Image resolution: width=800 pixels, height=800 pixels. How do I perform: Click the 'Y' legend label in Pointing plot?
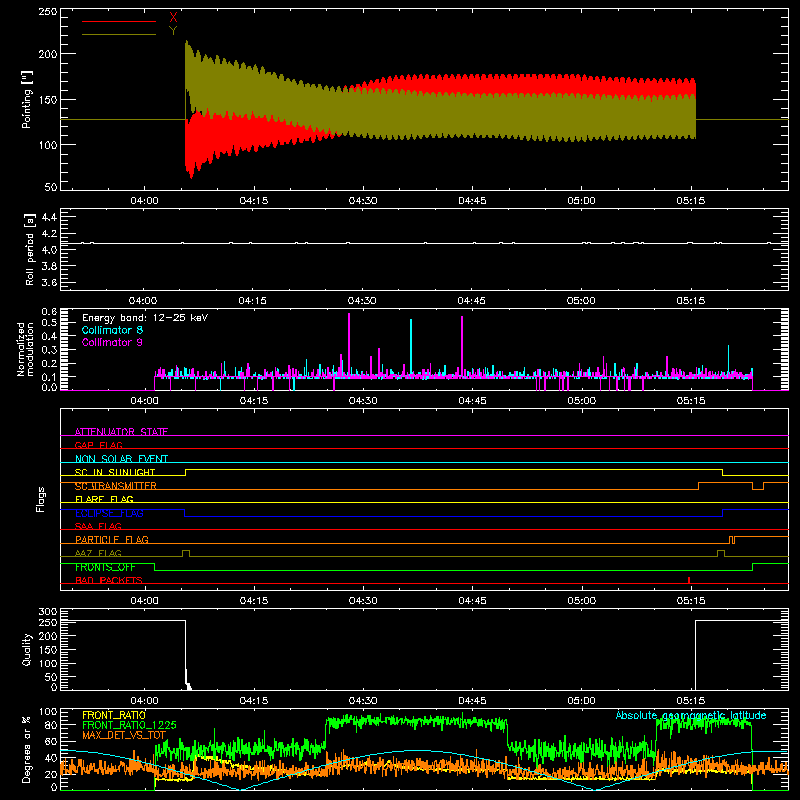point(173,31)
